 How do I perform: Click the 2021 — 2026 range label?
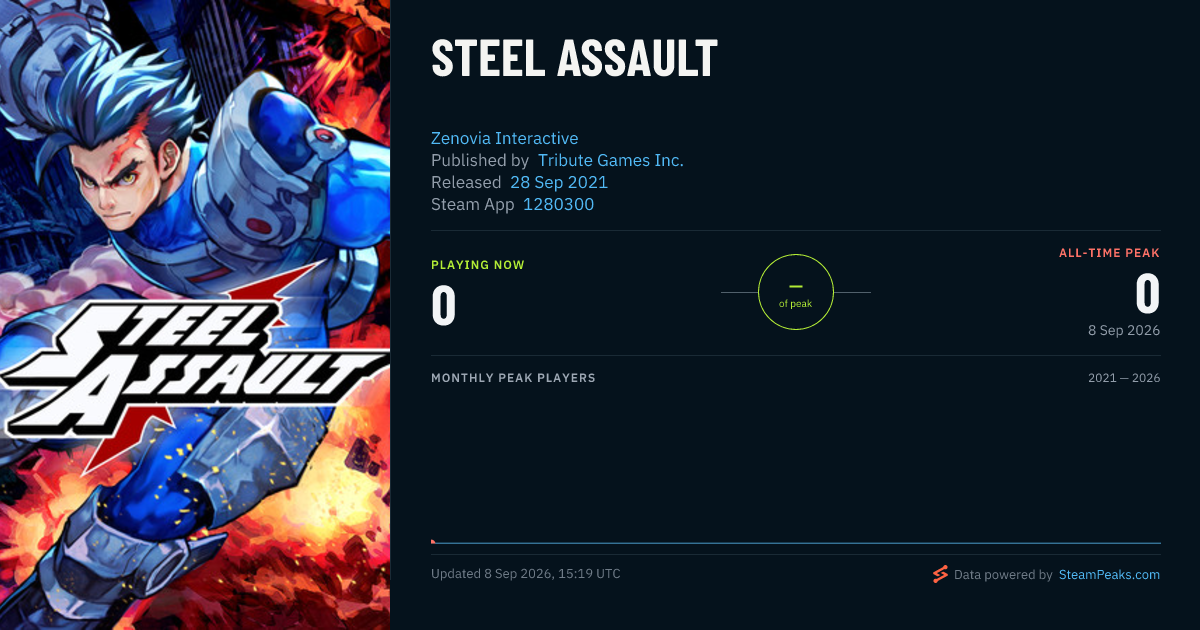(x=1125, y=378)
